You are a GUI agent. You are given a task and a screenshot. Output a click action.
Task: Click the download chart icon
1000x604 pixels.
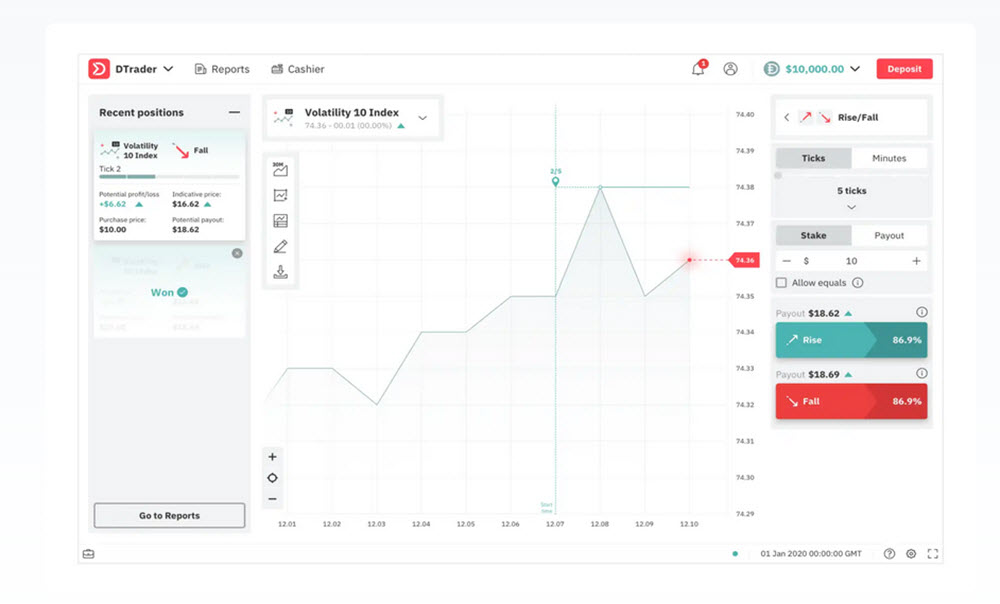tap(280, 272)
